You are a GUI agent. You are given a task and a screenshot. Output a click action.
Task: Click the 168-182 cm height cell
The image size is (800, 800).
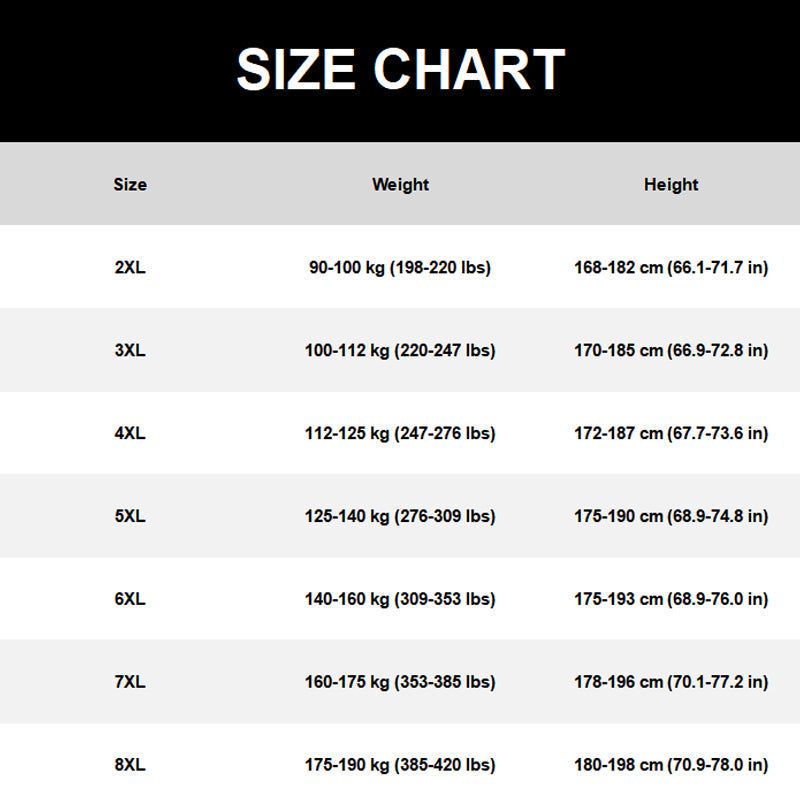pos(671,268)
